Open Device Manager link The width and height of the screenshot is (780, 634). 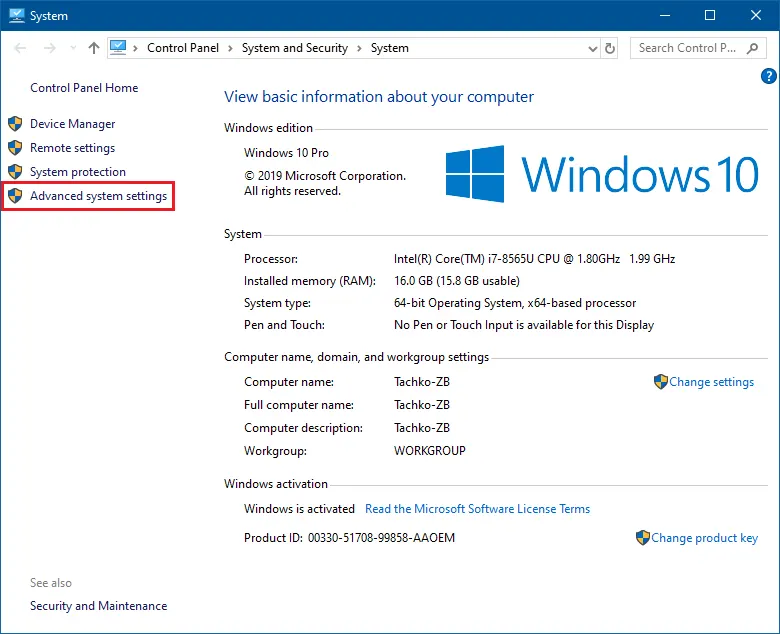[73, 124]
